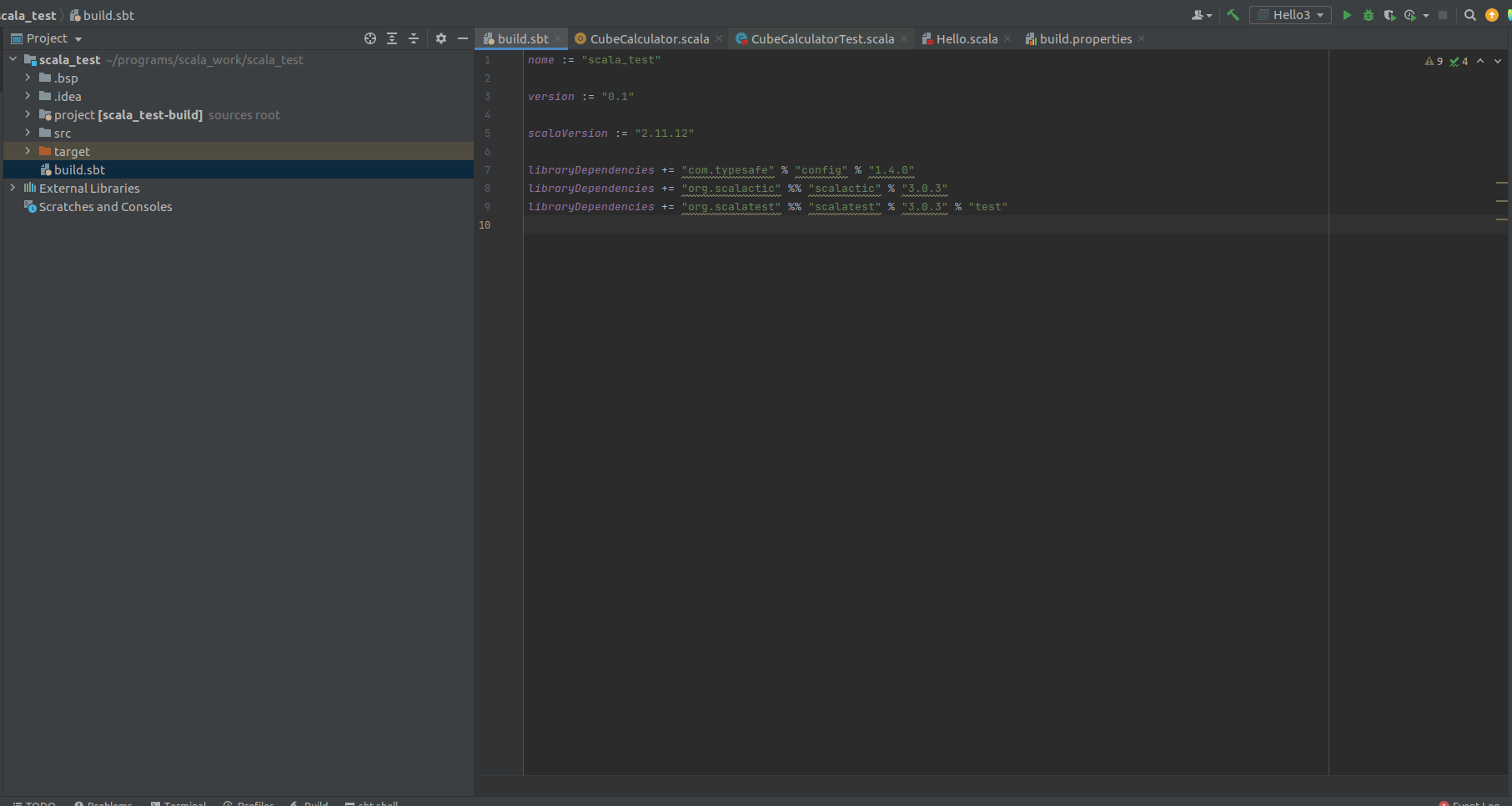
Task: Expand the .bsp folder
Action: (x=28, y=78)
